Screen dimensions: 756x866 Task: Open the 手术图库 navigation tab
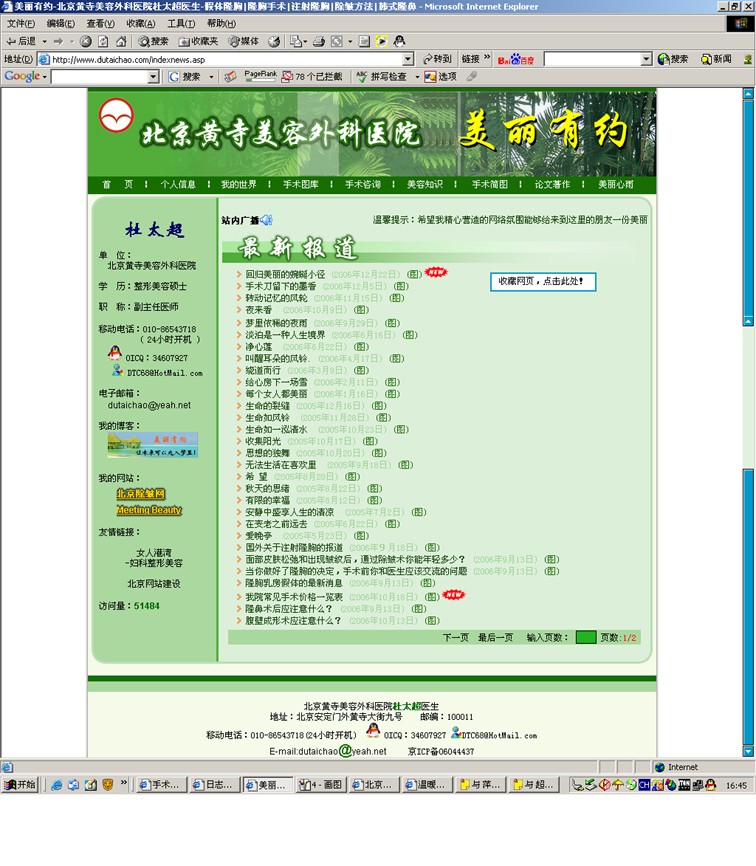tap(300, 185)
